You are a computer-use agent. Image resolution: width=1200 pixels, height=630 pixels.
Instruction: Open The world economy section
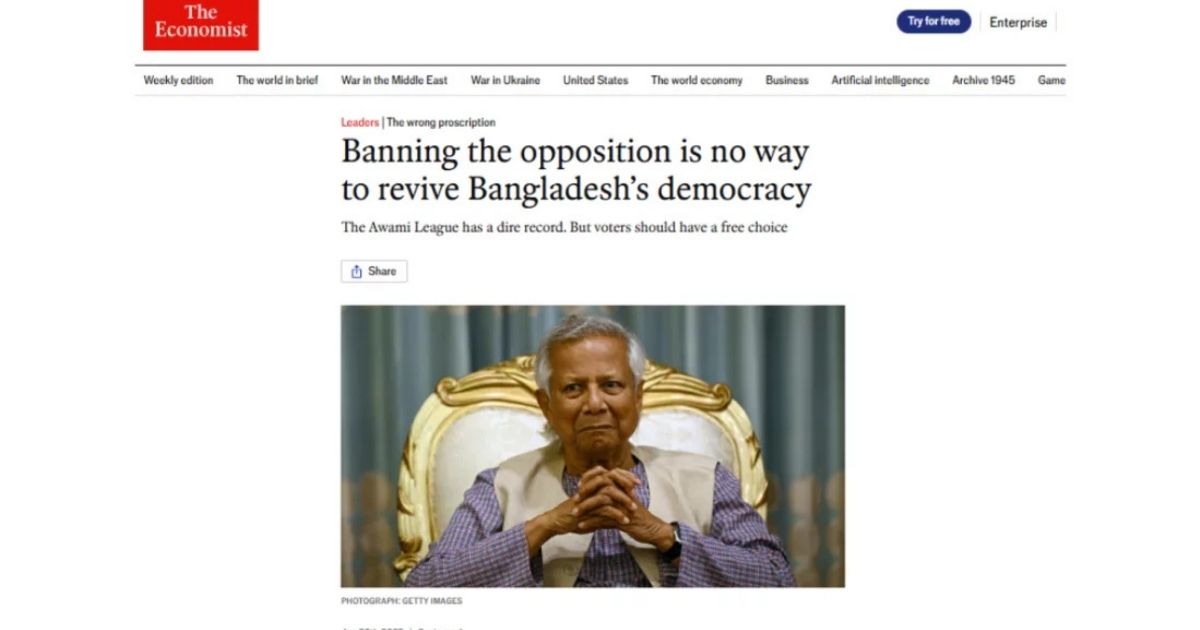(696, 80)
